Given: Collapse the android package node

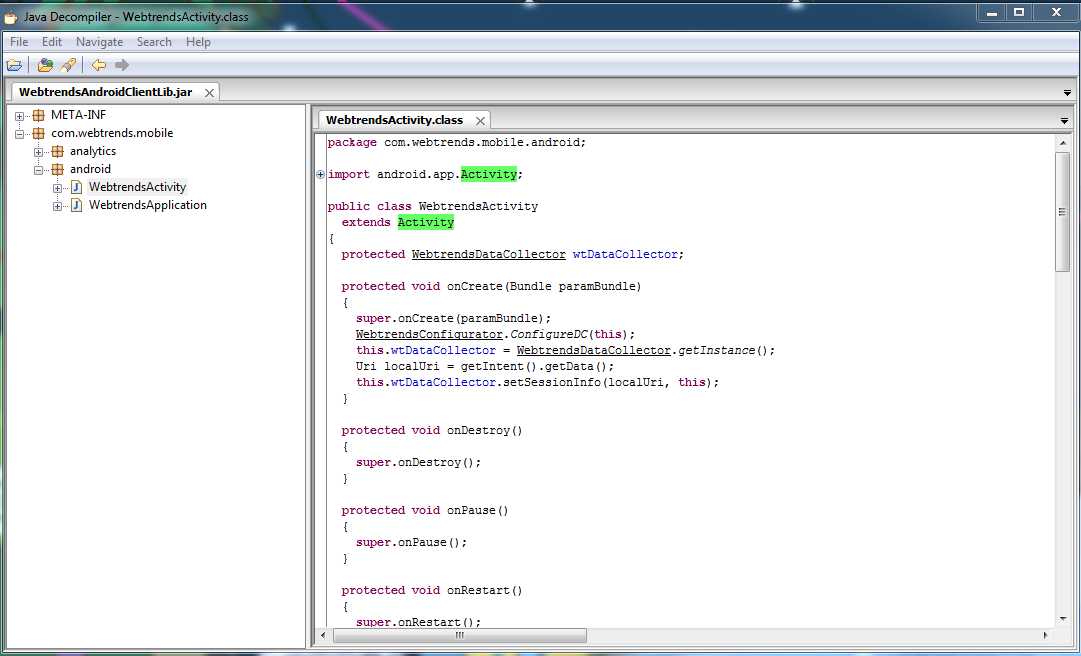Looking at the screenshot, I should (39, 170).
